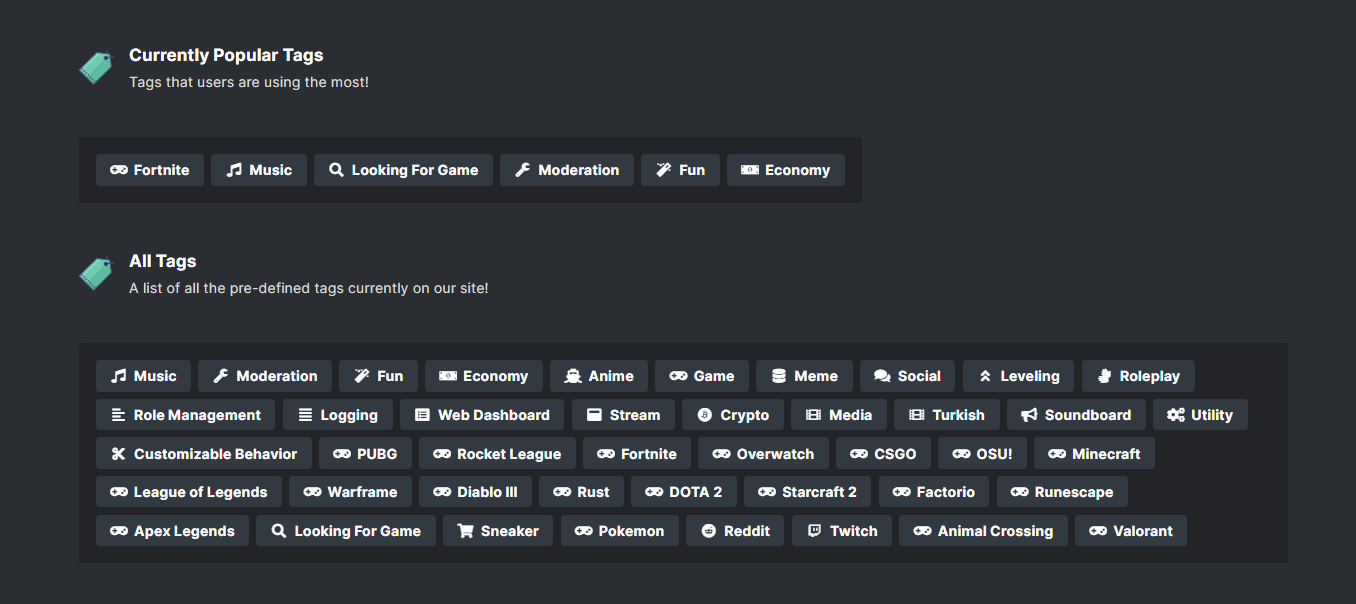Click the Twitch logo icon on the Twitch tag
Screen dimensions: 1356x604
pos(814,531)
